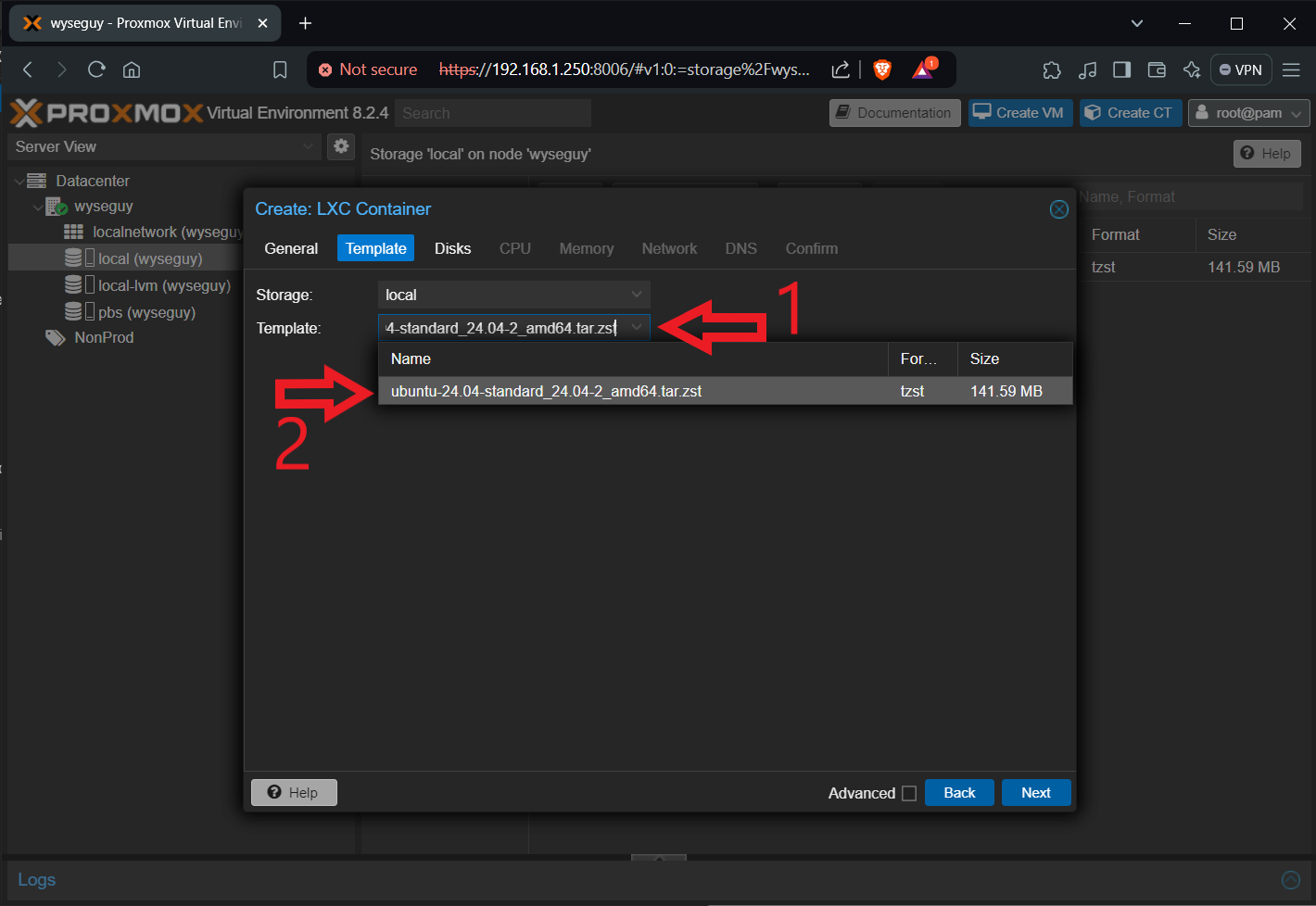
Task: Open Documentation
Action: [x=894, y=113]
